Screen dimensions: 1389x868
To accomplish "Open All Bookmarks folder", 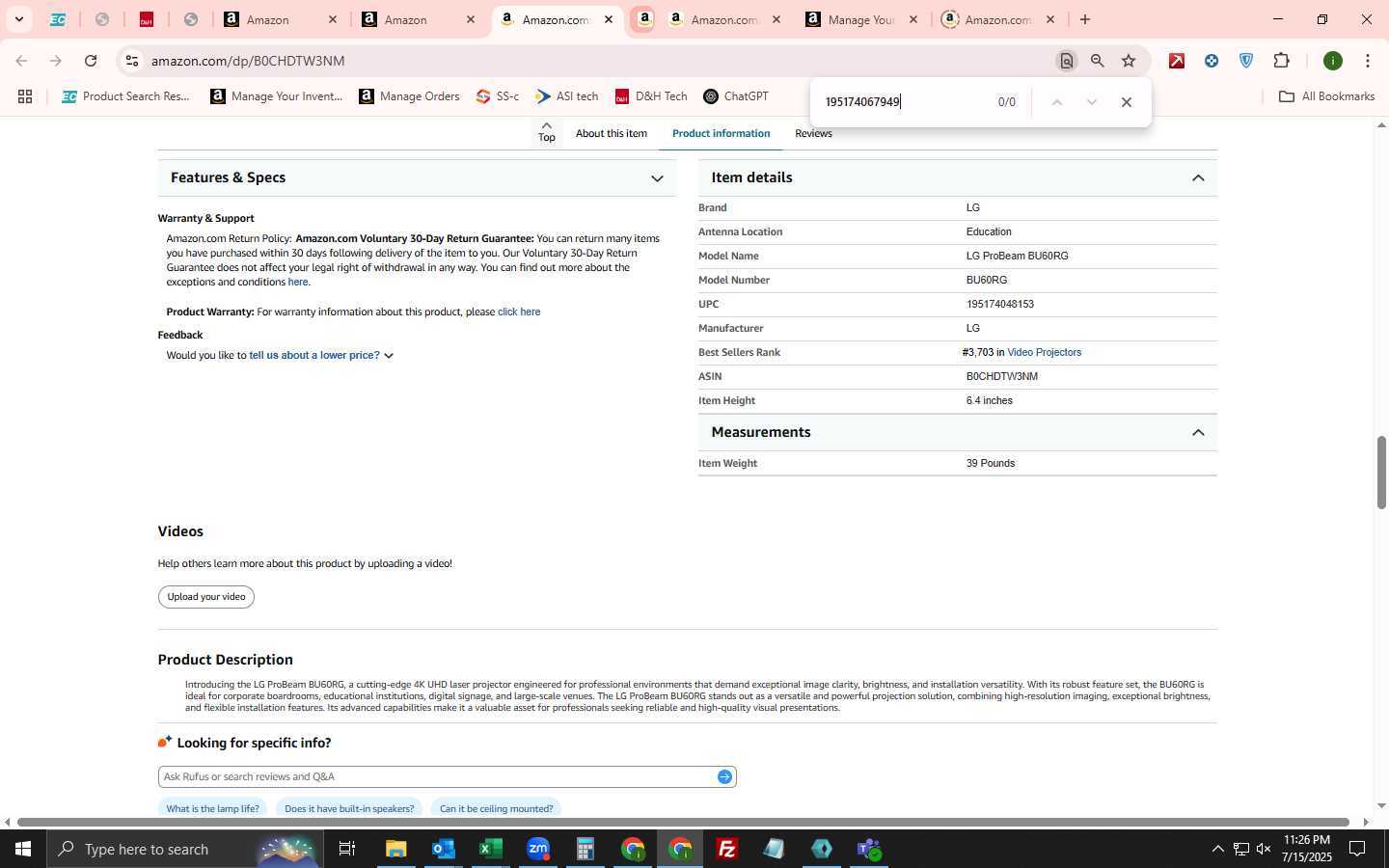I will 1326,96.
